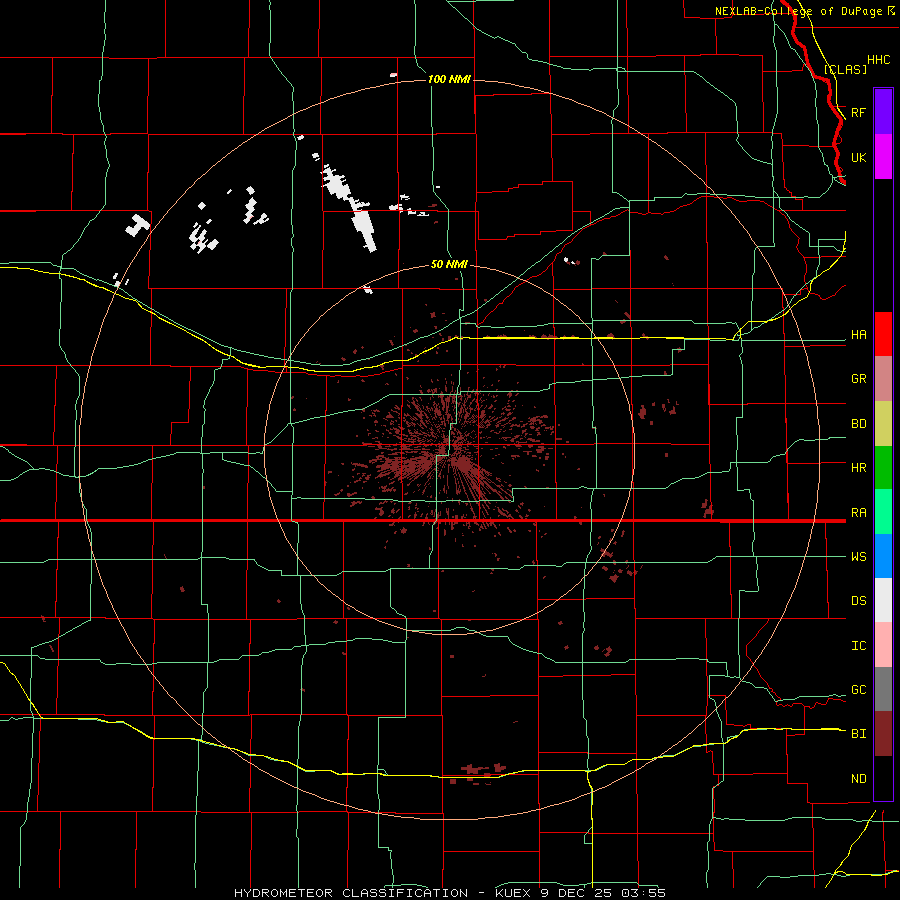Screen dimensions: 900x900
Task: Click the "GC" legend label
Action: (859, 690)
